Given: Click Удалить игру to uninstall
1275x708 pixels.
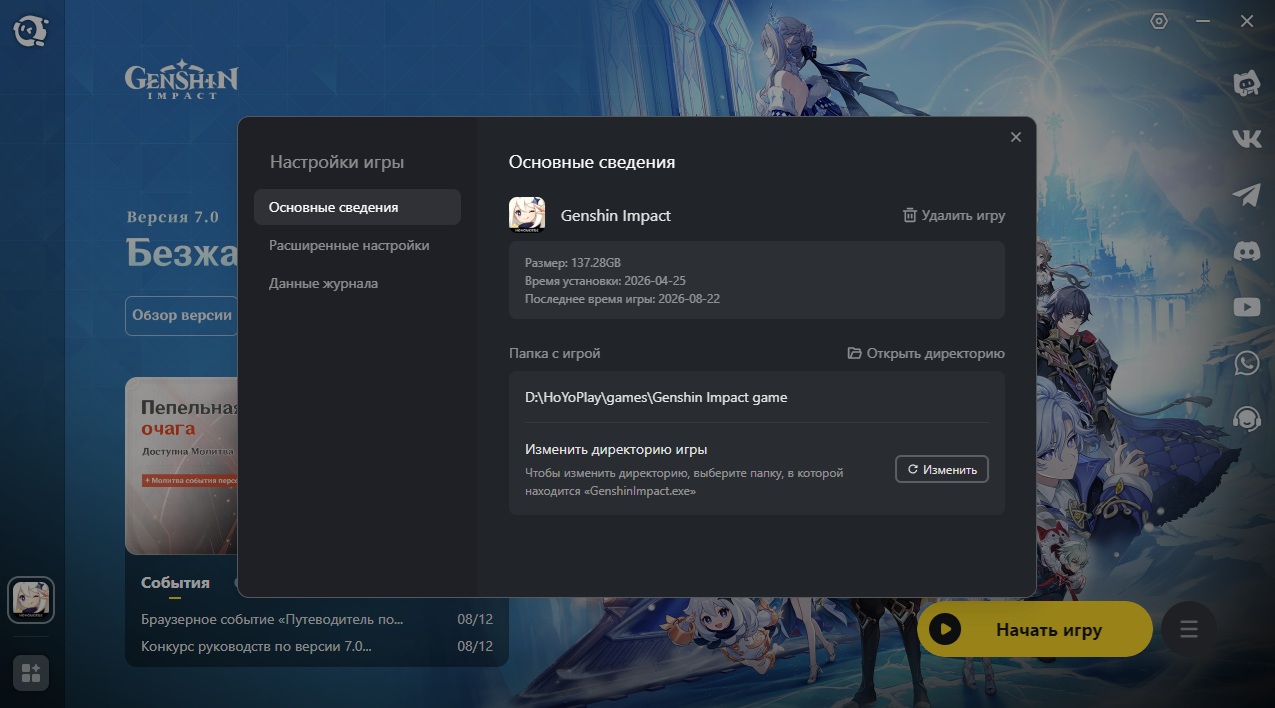Looking at the screenshot, I should click(954, 215).
